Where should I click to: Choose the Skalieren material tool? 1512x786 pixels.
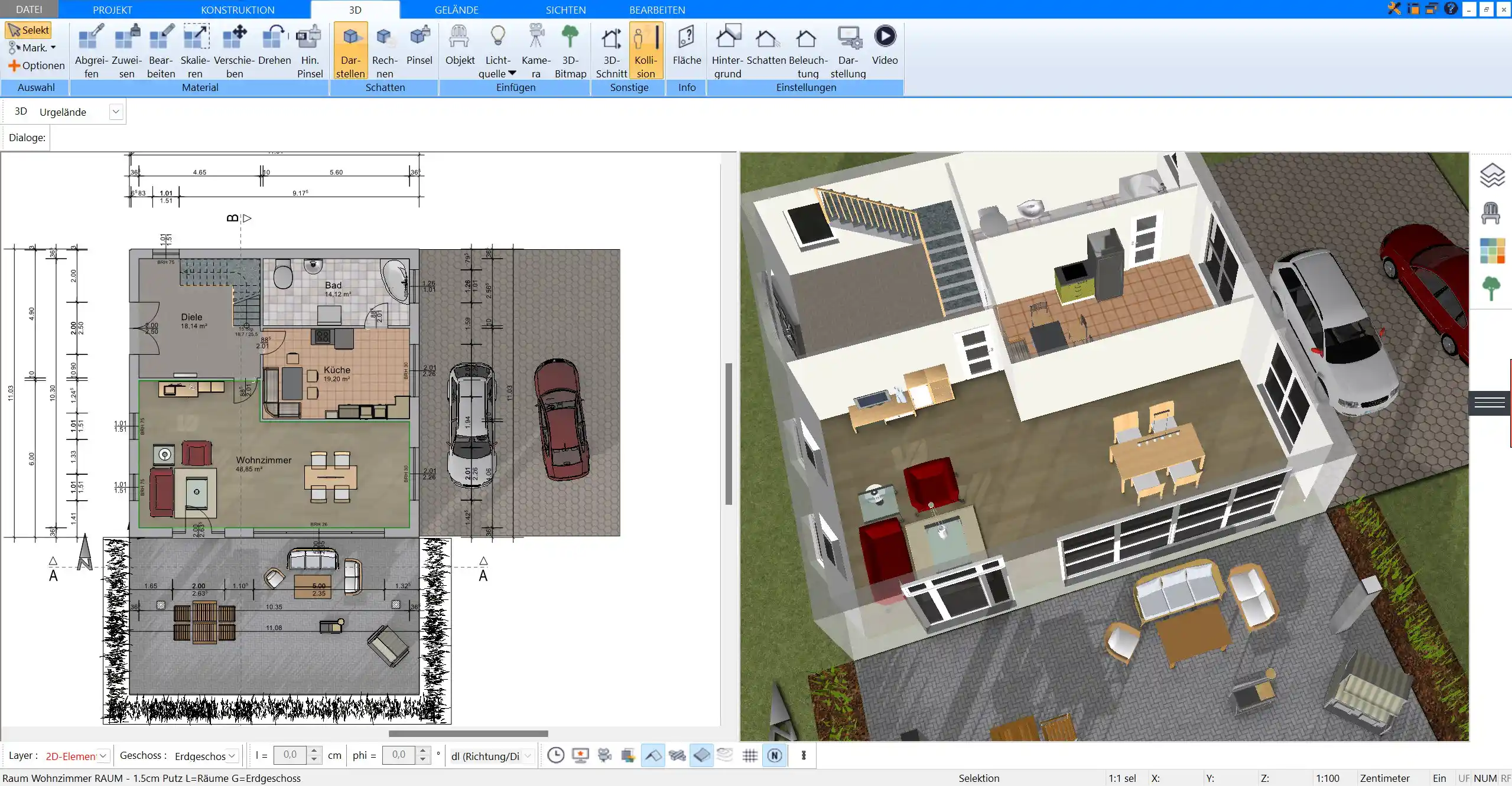coord(195,51)
